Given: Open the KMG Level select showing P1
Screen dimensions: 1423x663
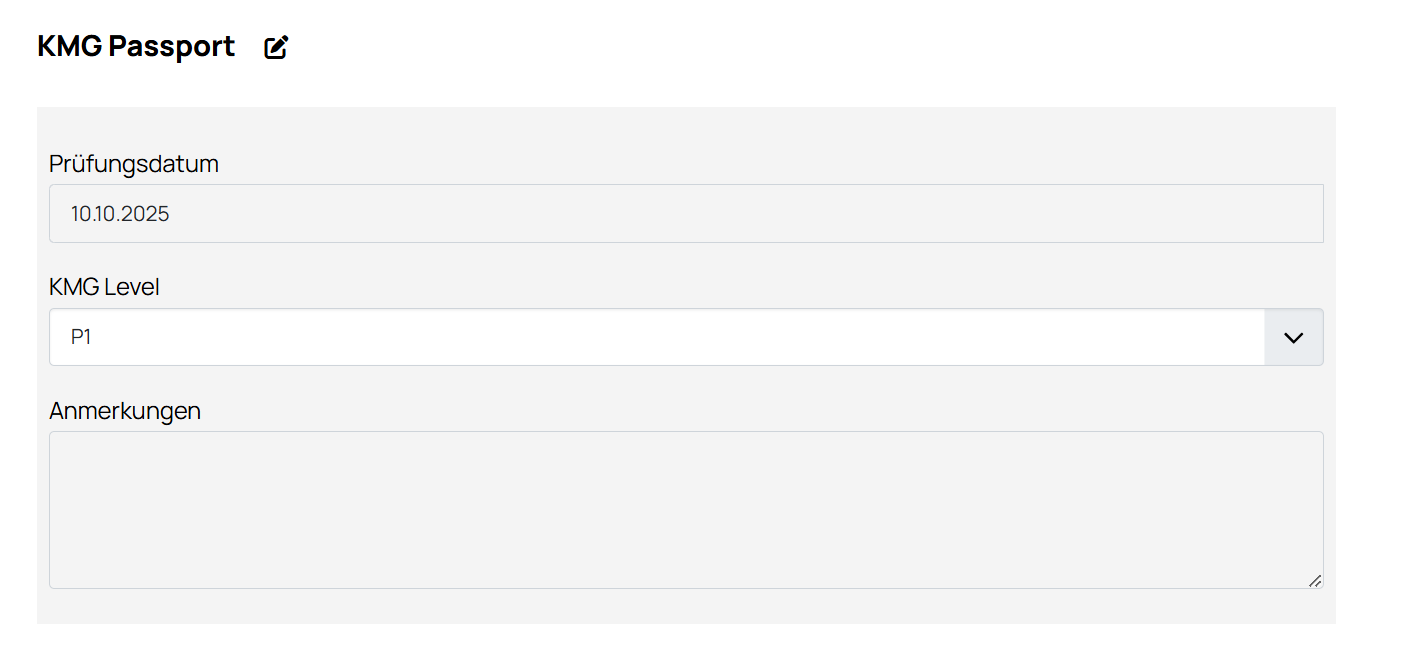Looking at the screenshot, I should click(686, 337).
